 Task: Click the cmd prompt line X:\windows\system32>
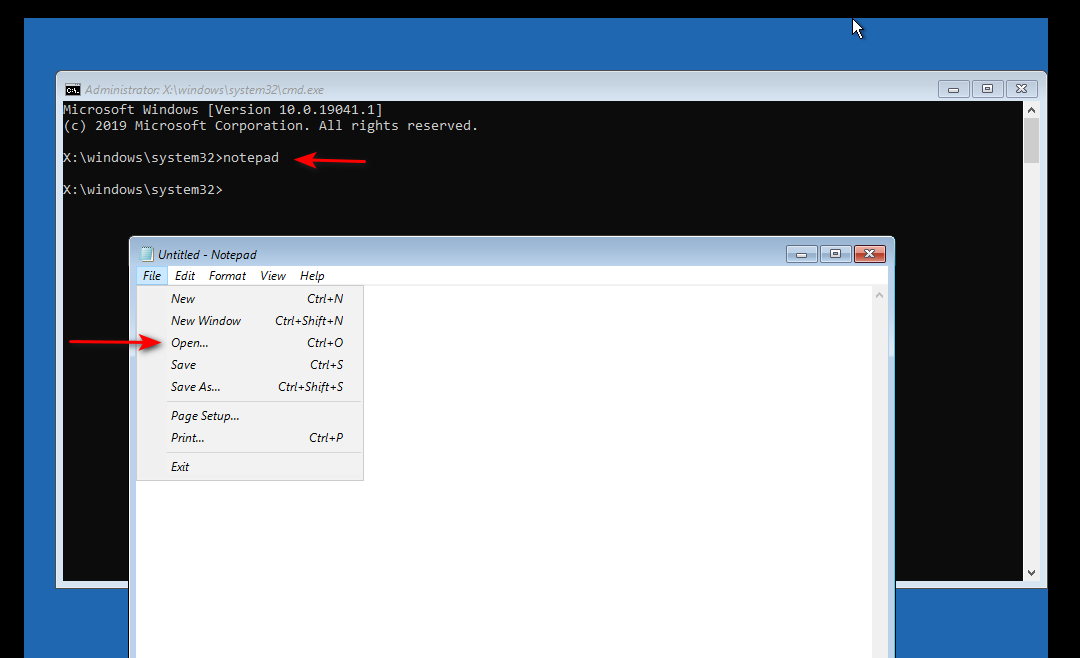click(x=143, y=189)
